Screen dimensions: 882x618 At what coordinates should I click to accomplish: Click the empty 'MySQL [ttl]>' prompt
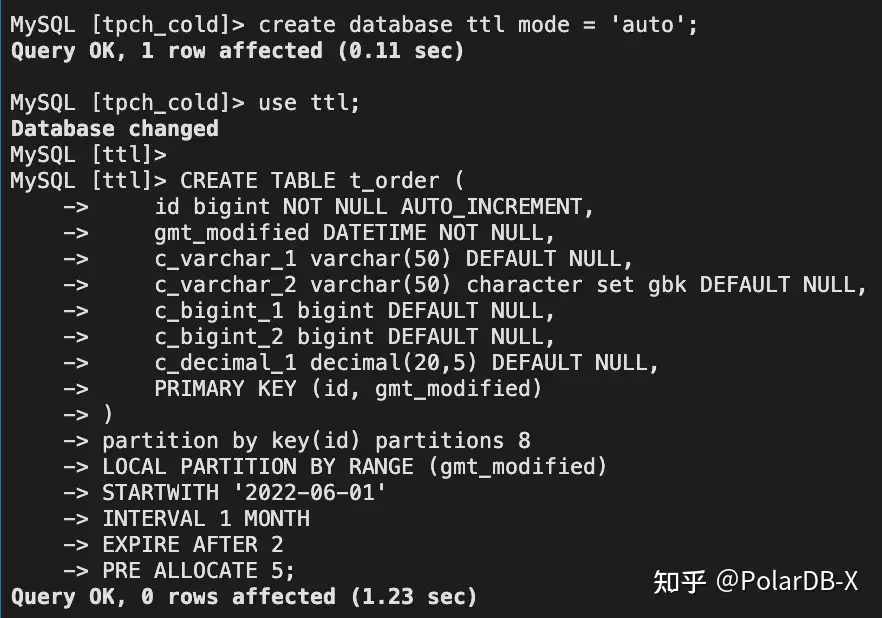tap(88, 155)
